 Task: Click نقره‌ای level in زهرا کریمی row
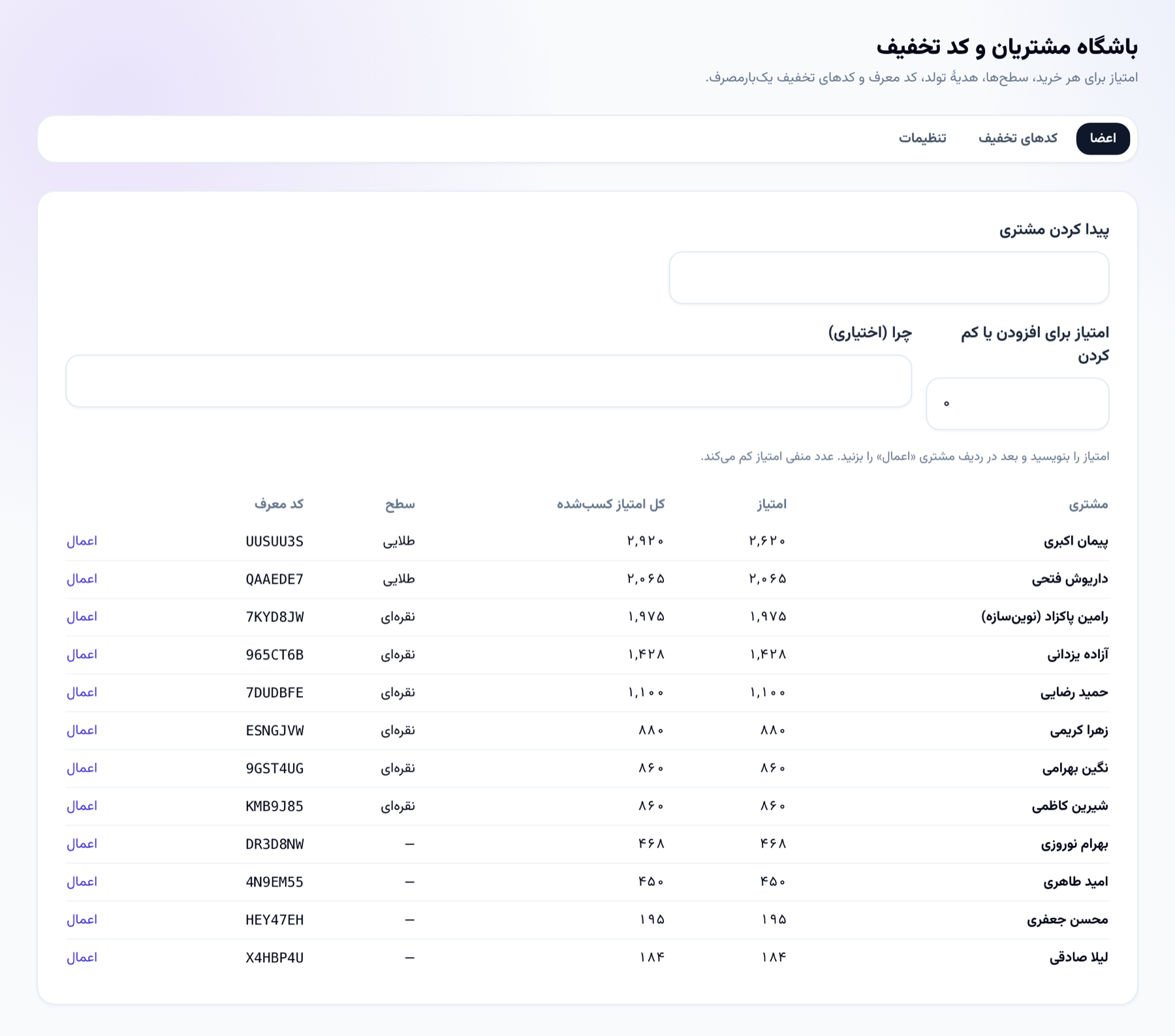(x=398, y=730)
